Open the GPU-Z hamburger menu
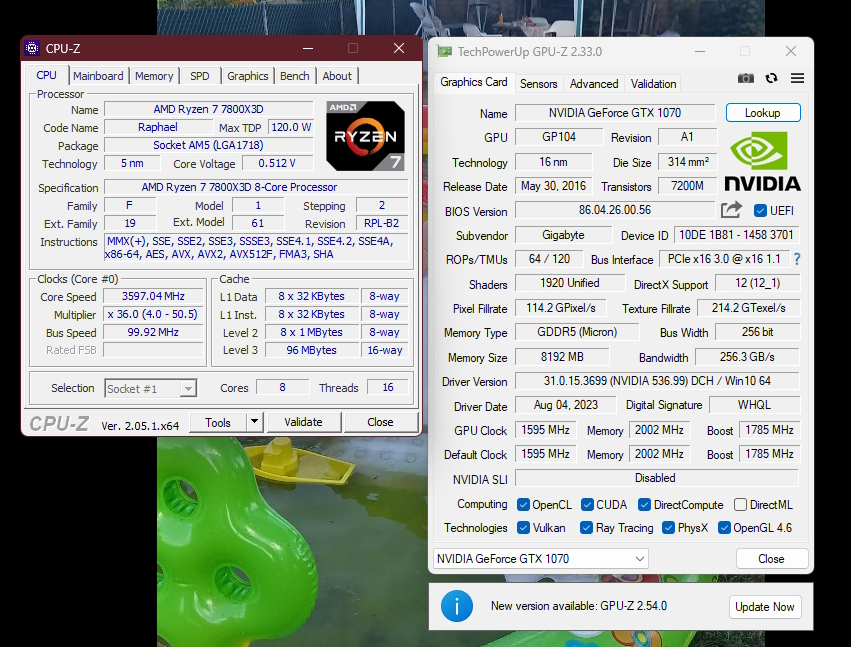 (x=797, y=78)
